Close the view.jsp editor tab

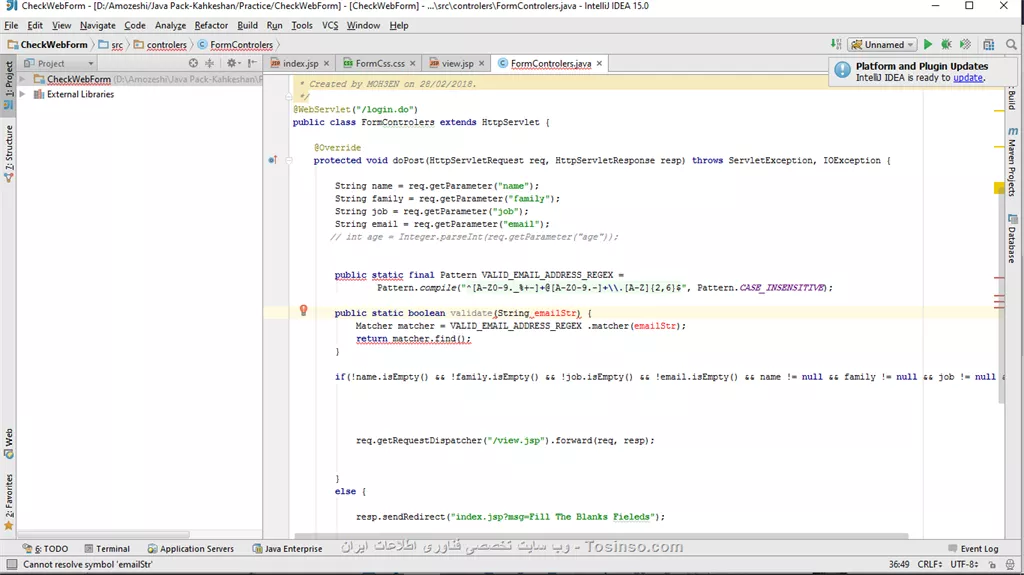482,63
